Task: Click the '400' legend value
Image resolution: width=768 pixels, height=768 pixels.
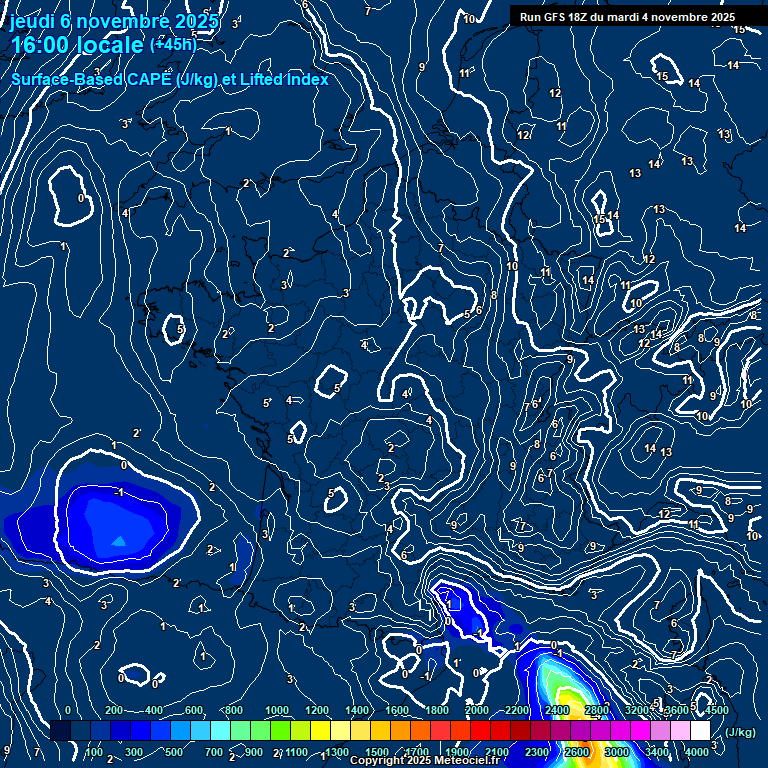Action: tap(154, 710)
